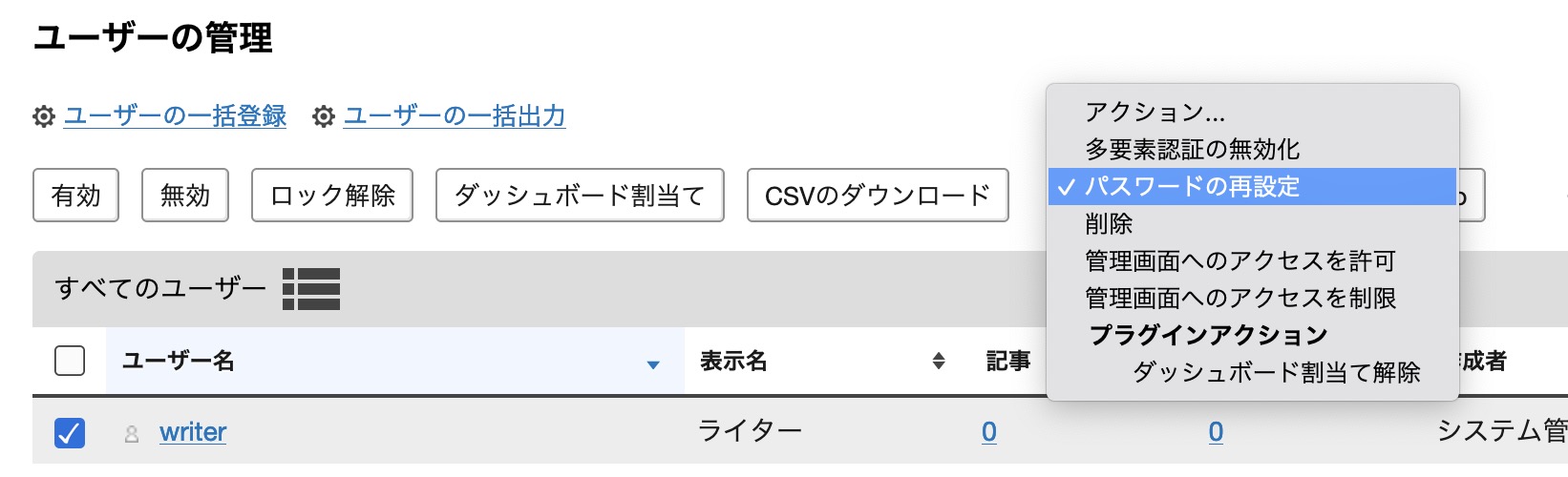Open the list view icon next to すべてのユーザー
1568x477 pixels.
coord(311,288)
